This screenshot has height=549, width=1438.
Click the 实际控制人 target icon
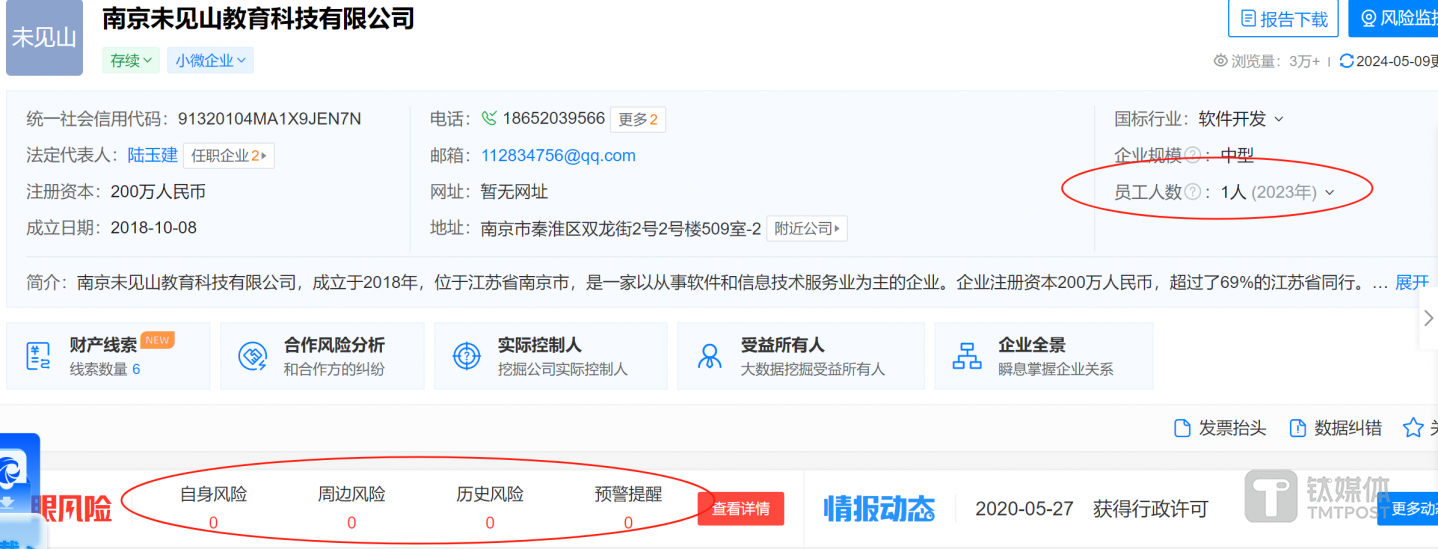point(467,356)
